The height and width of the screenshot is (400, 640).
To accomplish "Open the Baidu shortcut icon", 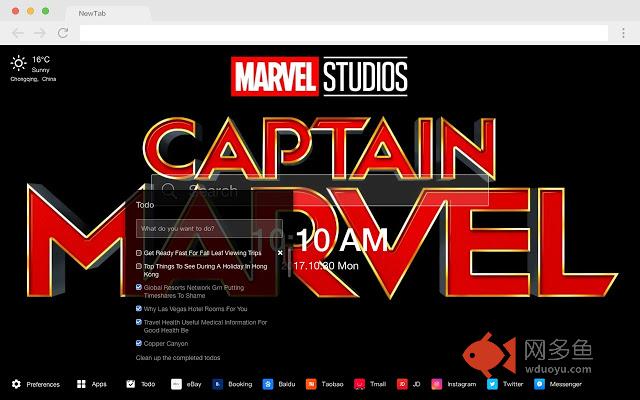I will [268, 384].
